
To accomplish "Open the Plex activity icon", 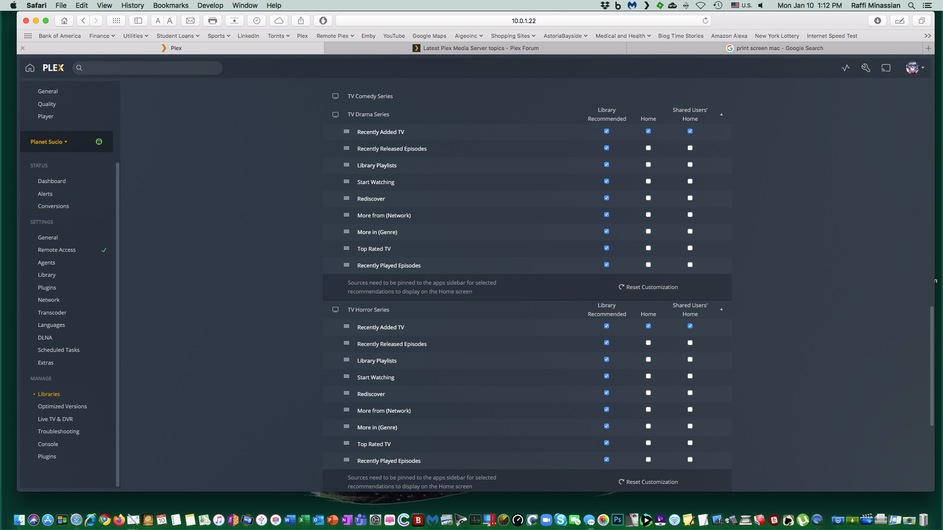I will coord(846,68).
